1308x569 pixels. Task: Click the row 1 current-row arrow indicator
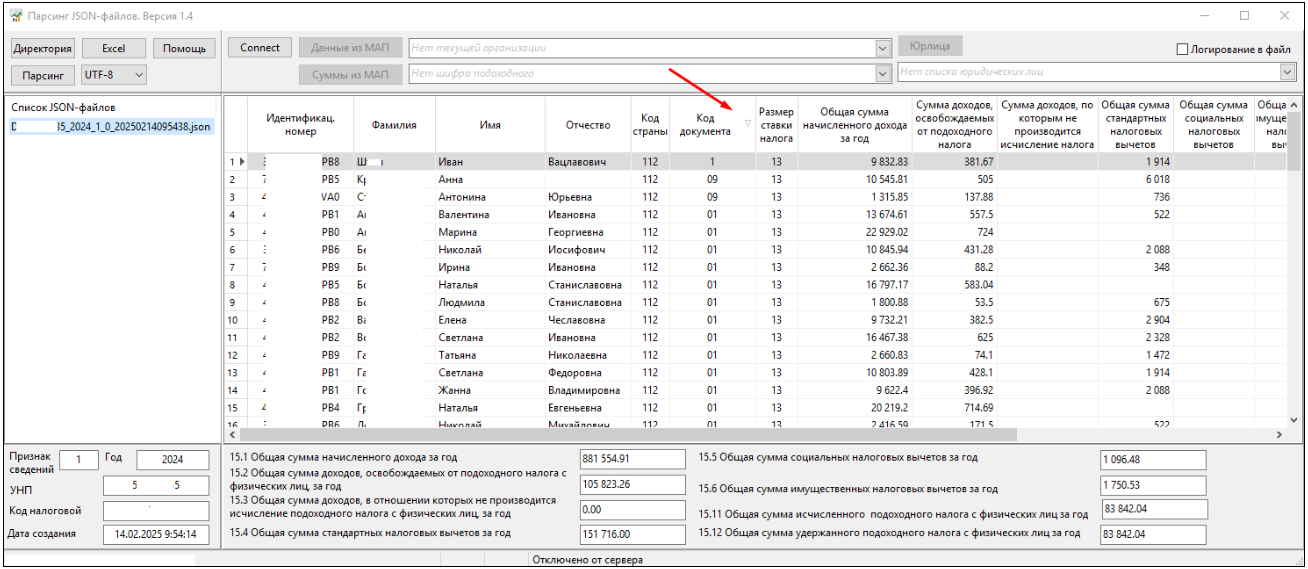tap(241, 162)
